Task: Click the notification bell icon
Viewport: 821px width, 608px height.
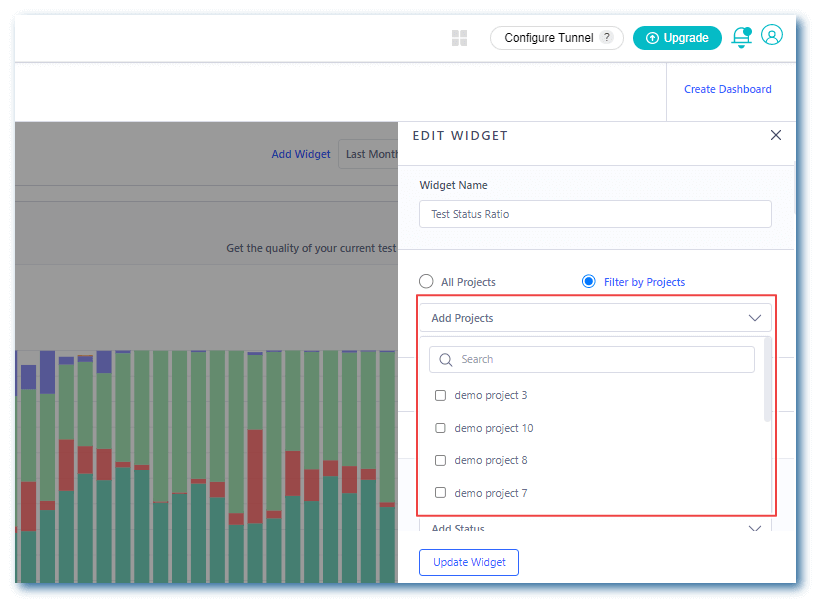Action: click(741, 38)
